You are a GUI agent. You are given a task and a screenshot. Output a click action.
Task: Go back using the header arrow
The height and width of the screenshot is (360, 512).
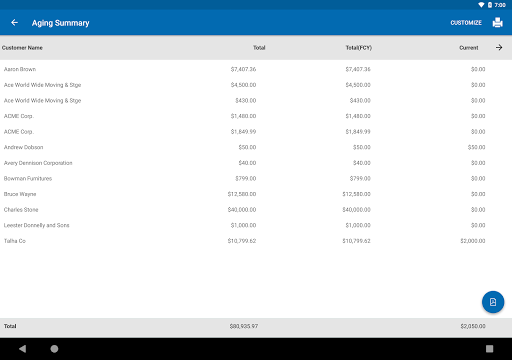coord(14,23)
